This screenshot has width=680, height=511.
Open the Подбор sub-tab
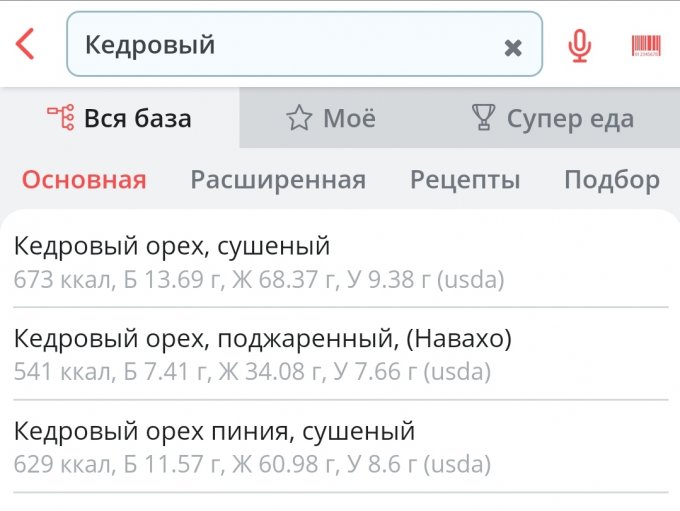click(x=612, y=180)
